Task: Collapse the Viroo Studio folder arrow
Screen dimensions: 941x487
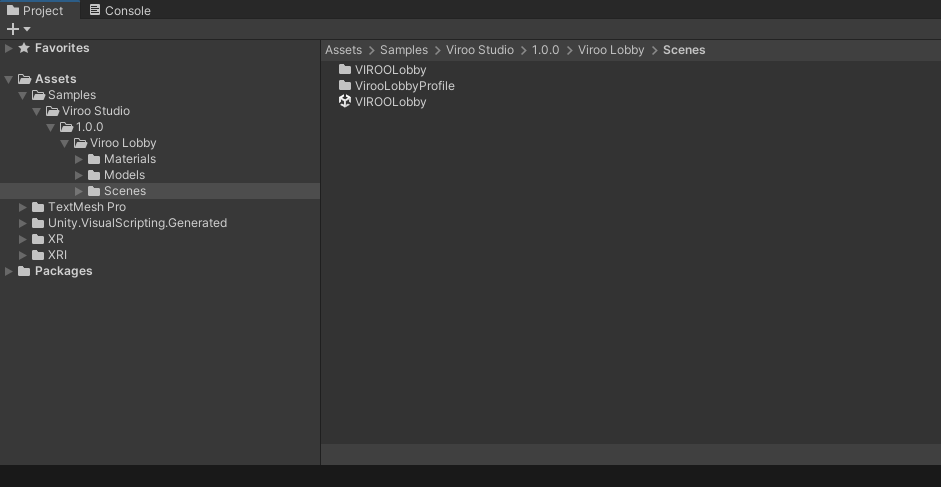Action: 36,111
